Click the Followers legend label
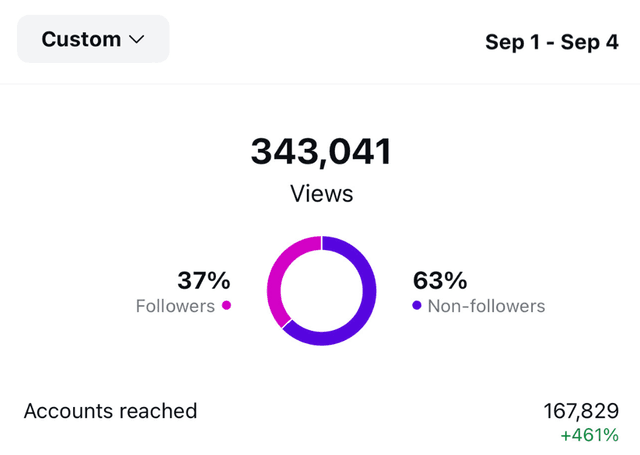640x455 pixels. click(x=175, y=306)
